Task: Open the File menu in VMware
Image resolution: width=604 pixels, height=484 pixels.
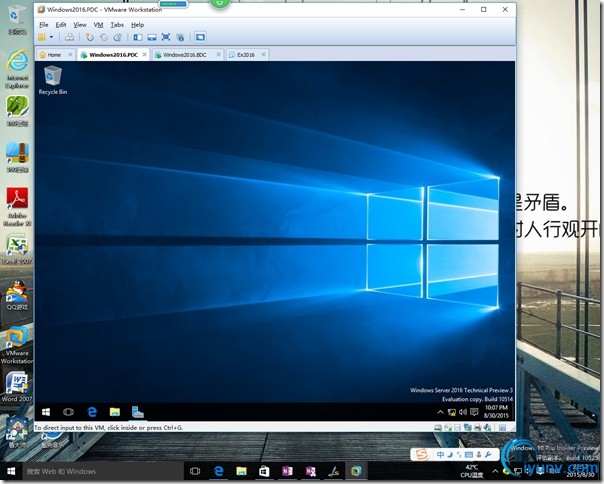Action: pyautogui.click(x=44, y=25)
